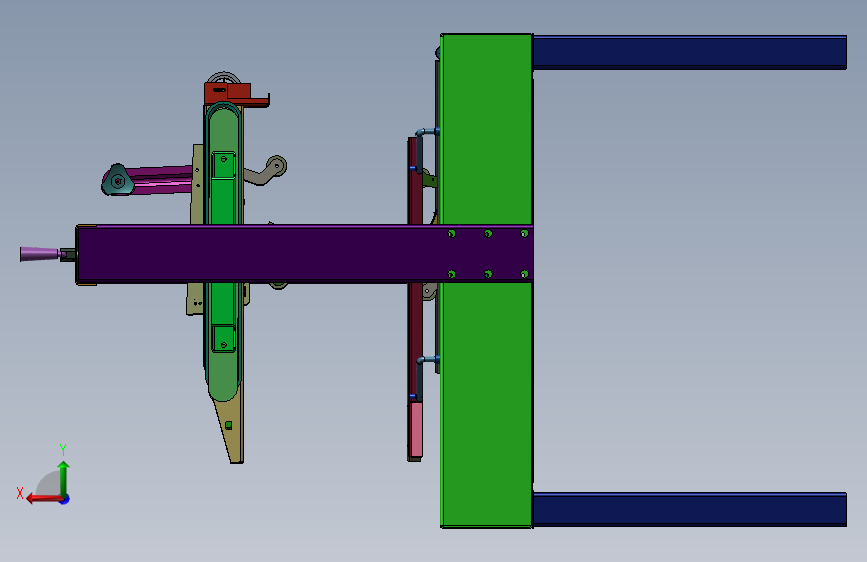This screenshot has height=562, width=867.
Task: Select the long purple horizontal beam
Action: (x=304, y=254)
